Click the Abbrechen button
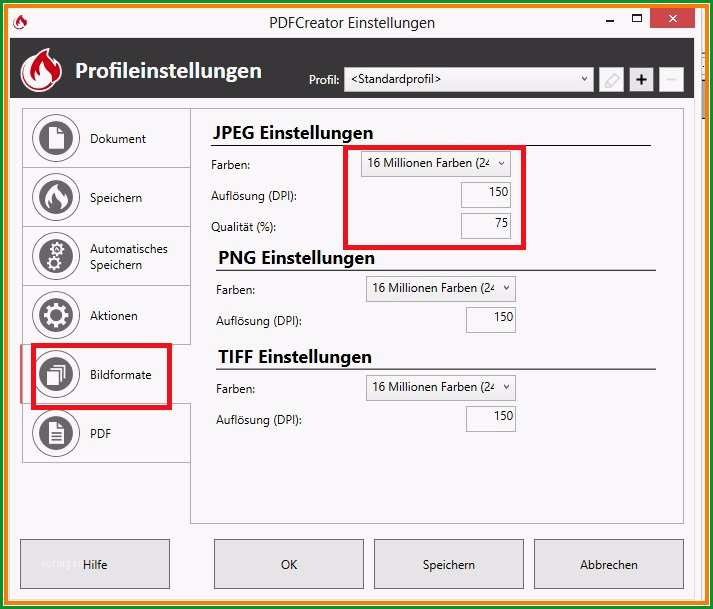713x609 pixels. coord(609,564)
